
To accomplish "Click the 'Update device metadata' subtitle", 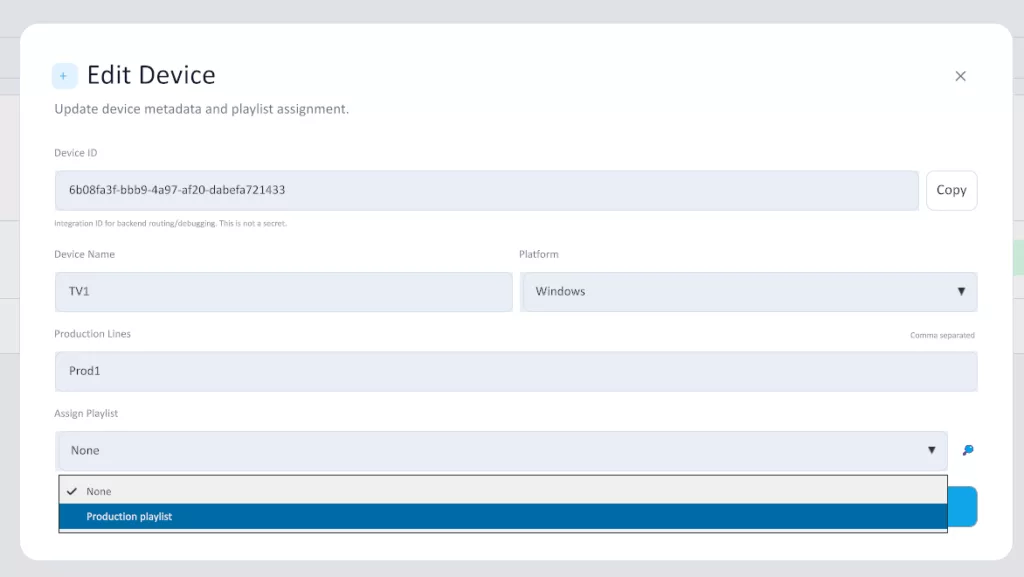I will pyautogui.click(x=202, y=109).
